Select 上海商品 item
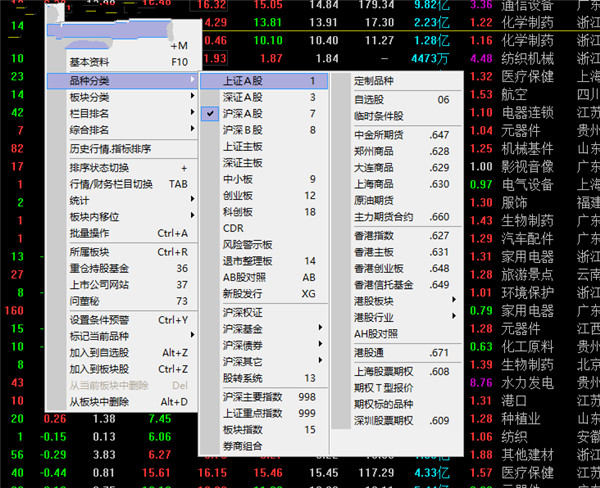600x488 pixels. coord(397,184)
